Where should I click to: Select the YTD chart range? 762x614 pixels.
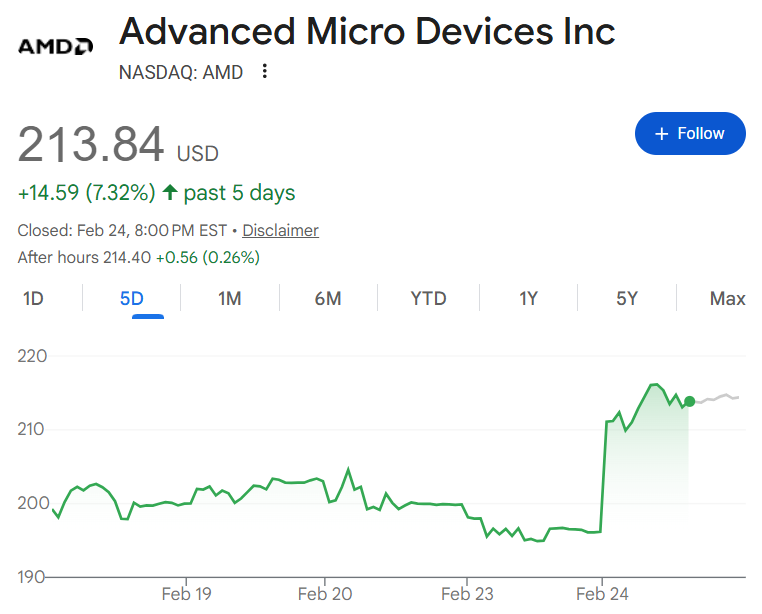coord(428,298)
